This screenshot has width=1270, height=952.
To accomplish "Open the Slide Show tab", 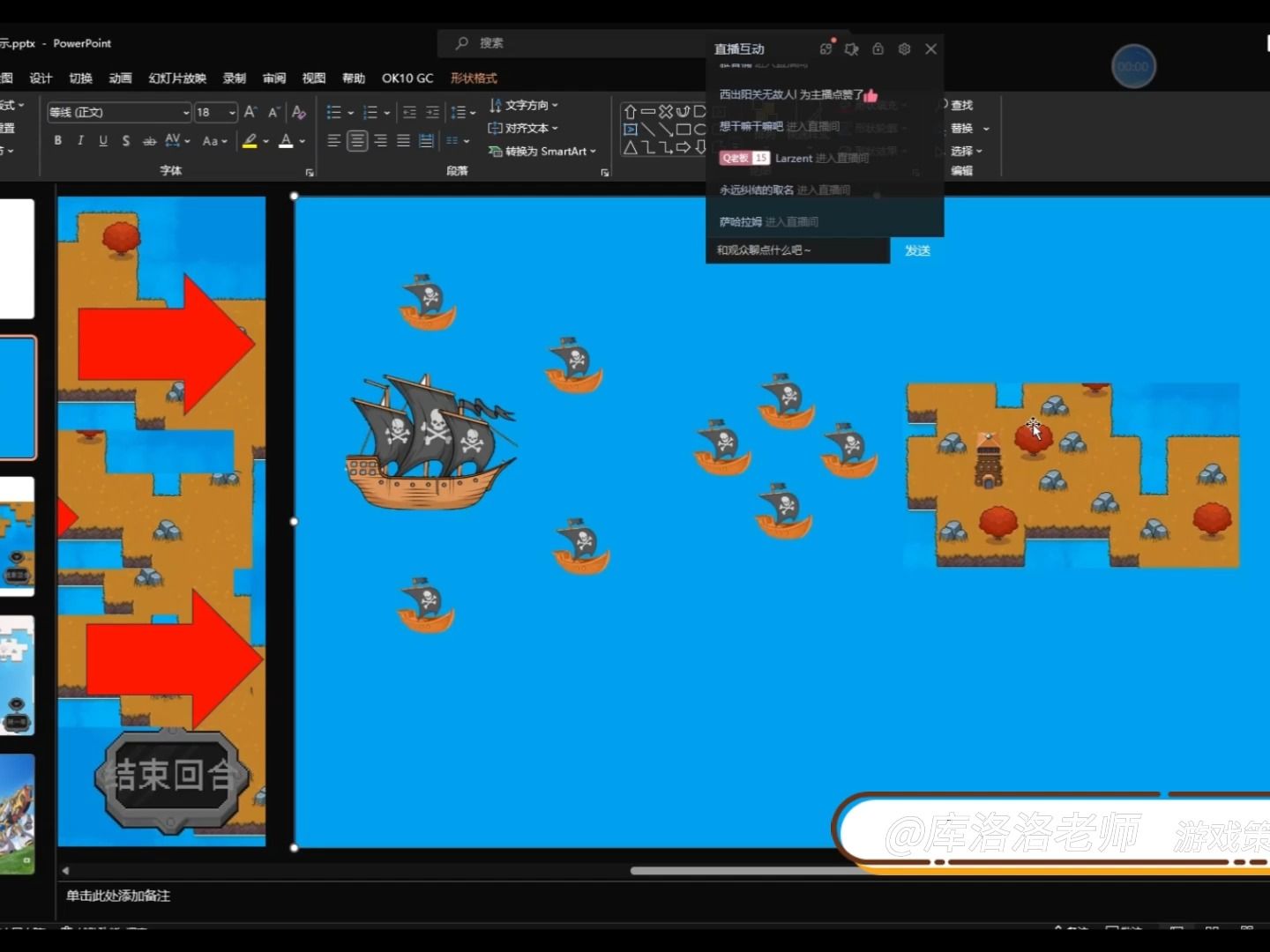I will click(x=177, y=78).
